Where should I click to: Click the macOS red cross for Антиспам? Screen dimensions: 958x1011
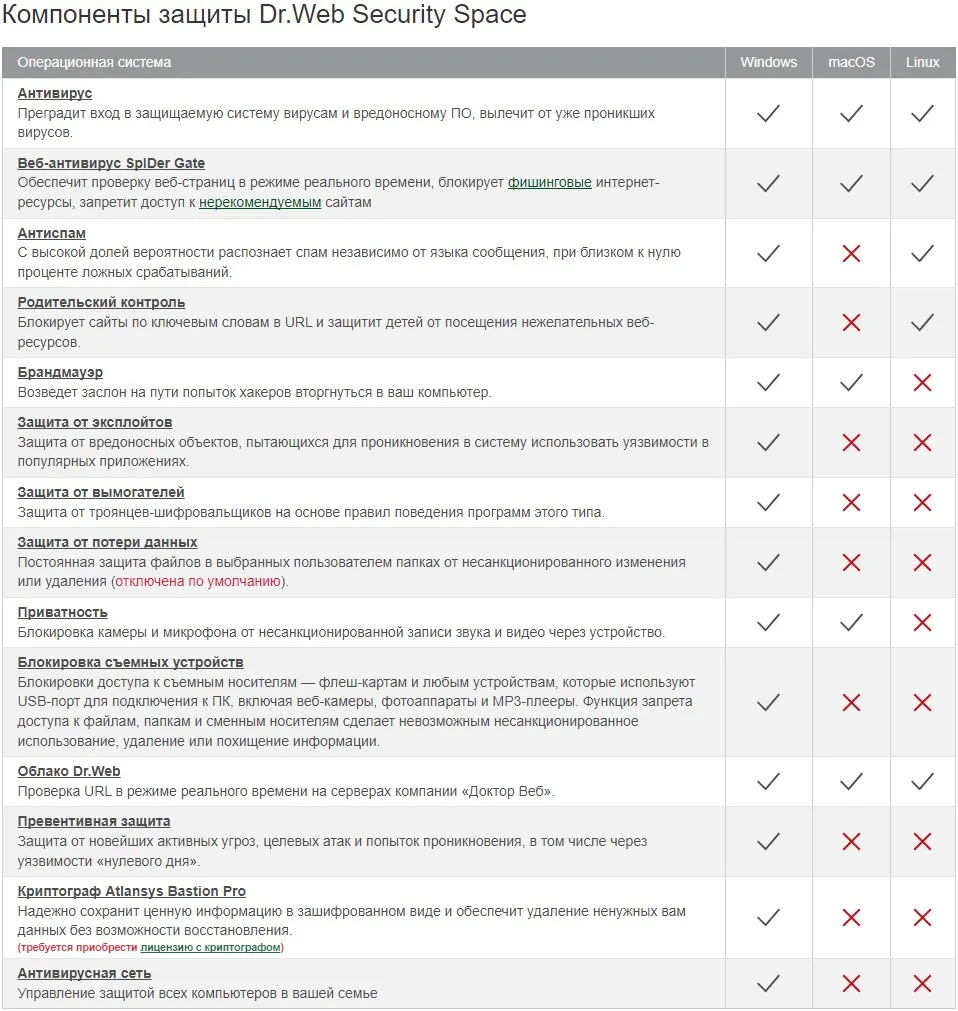[x=851, y=253]
